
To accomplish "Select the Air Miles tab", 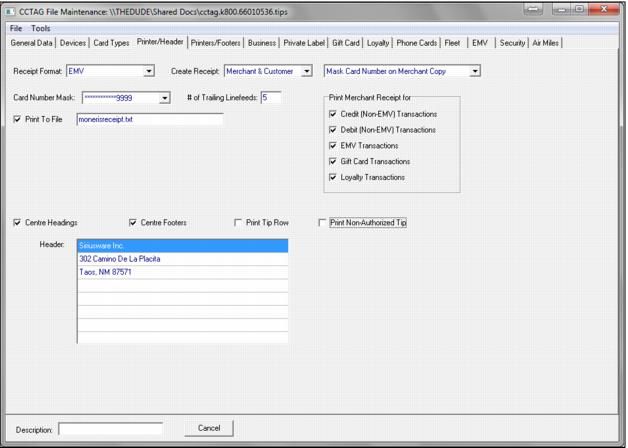I will point(548,43).
